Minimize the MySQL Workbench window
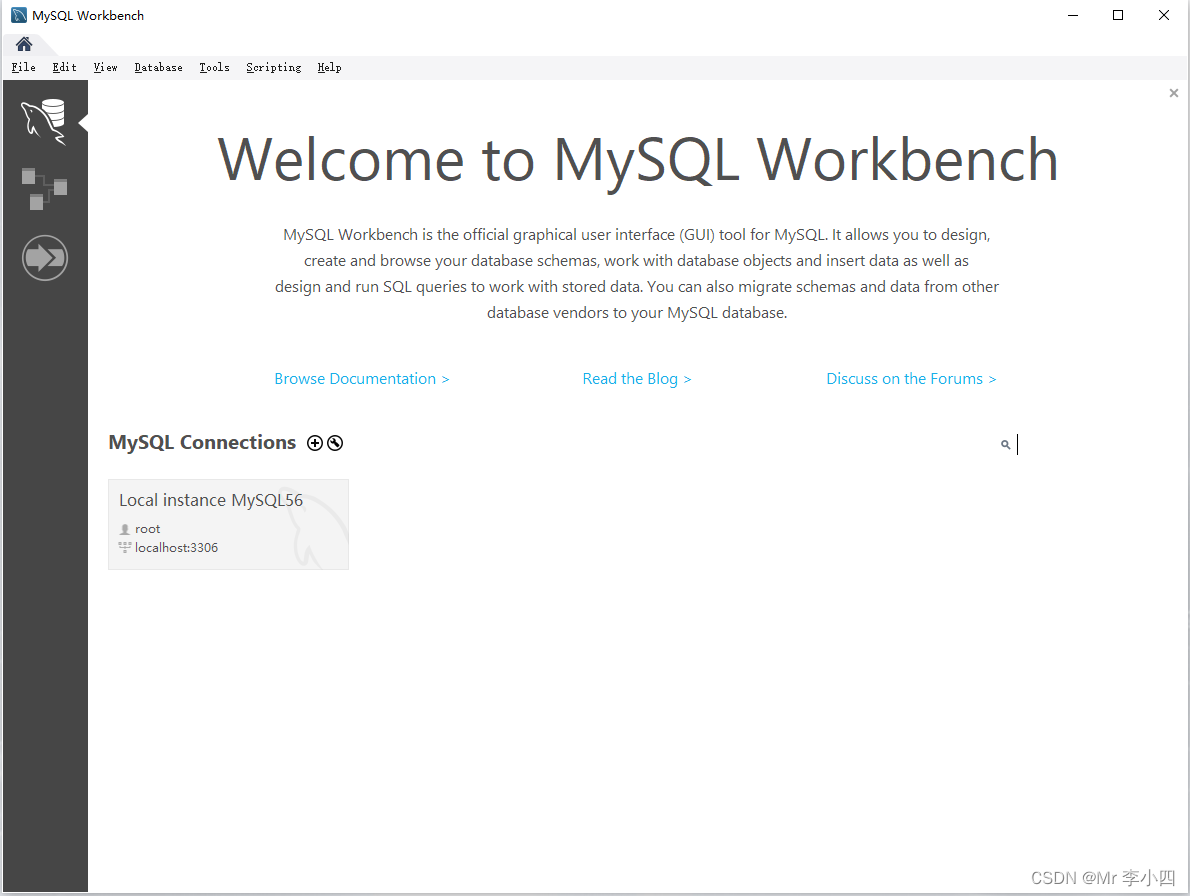 click(1072, 15)
